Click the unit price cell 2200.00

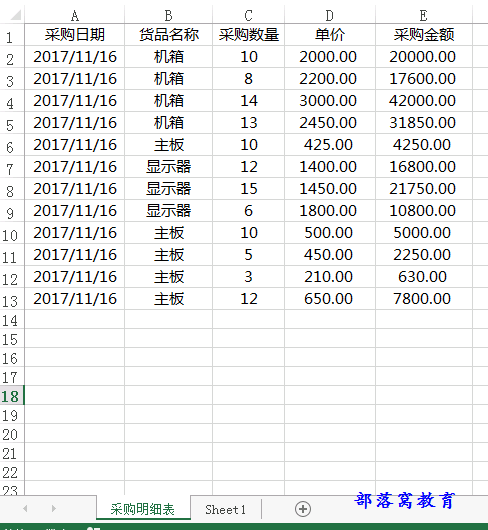[x=330, y=79]
